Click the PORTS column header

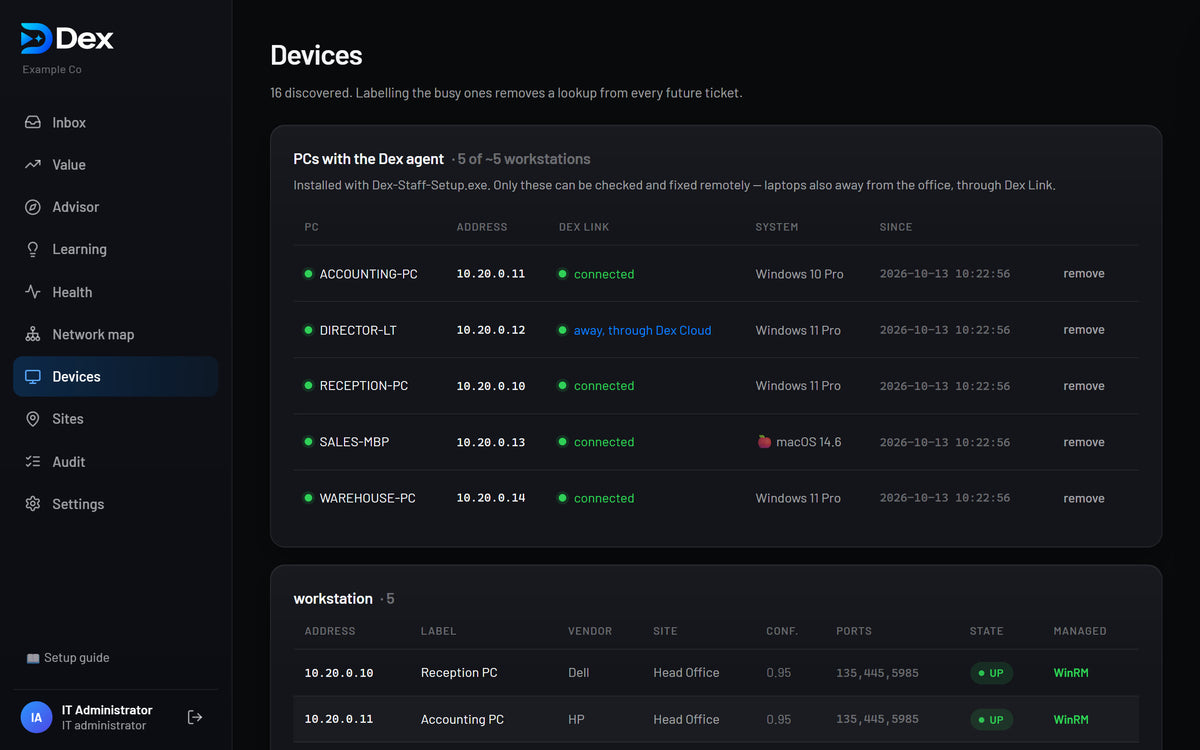pos(854,631)
